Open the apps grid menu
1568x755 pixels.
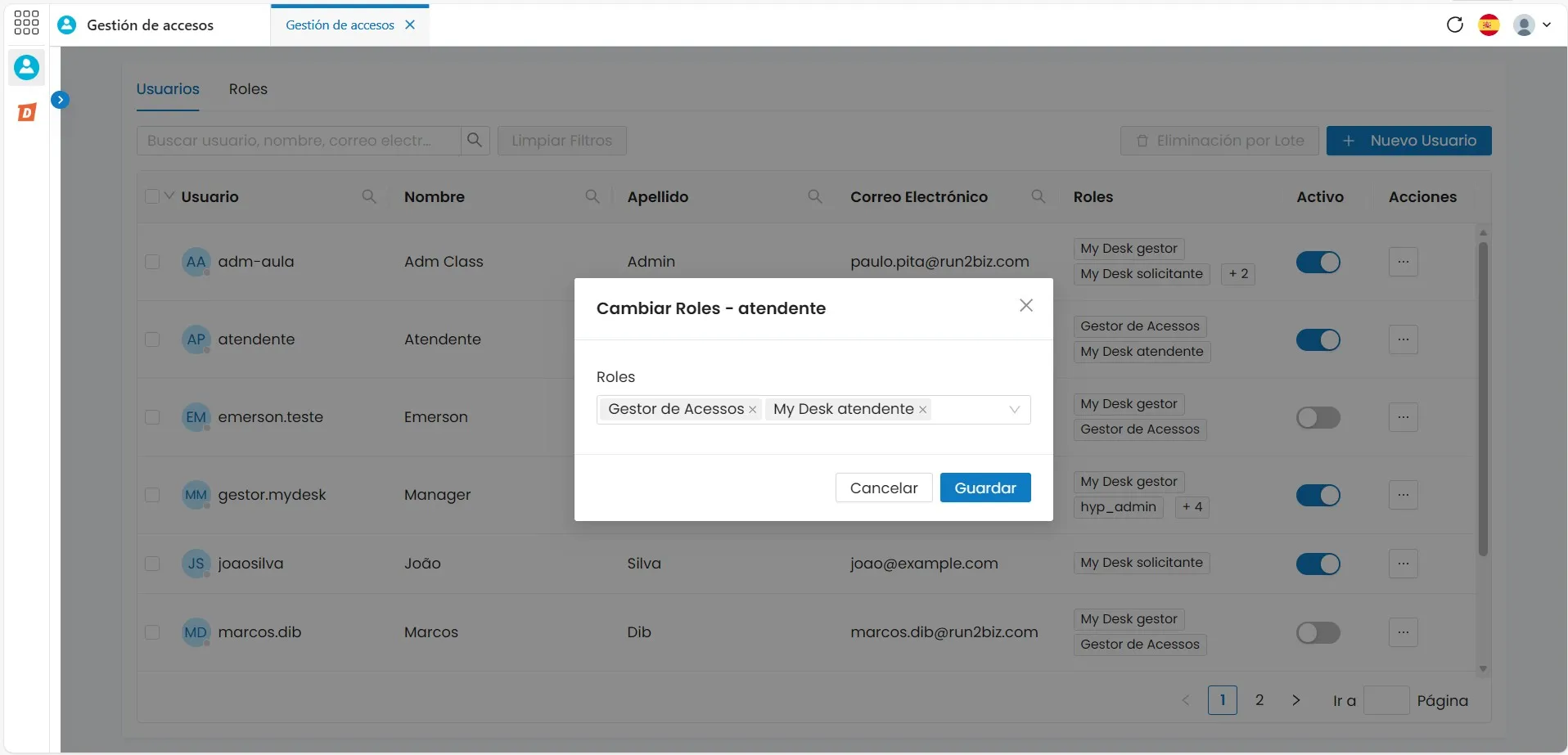[26, 23]
